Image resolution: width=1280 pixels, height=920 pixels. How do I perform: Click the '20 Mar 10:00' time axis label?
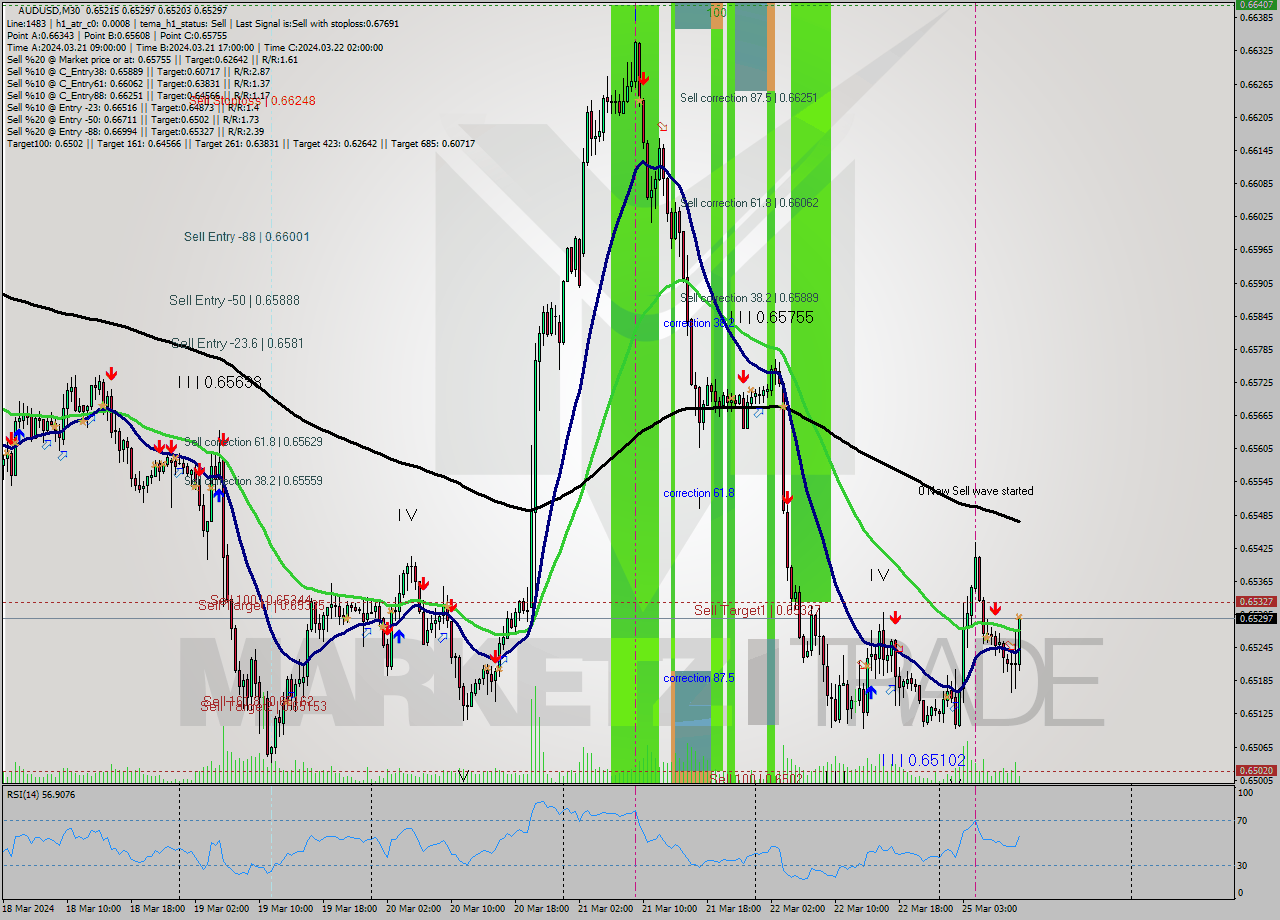click(476, 908)
